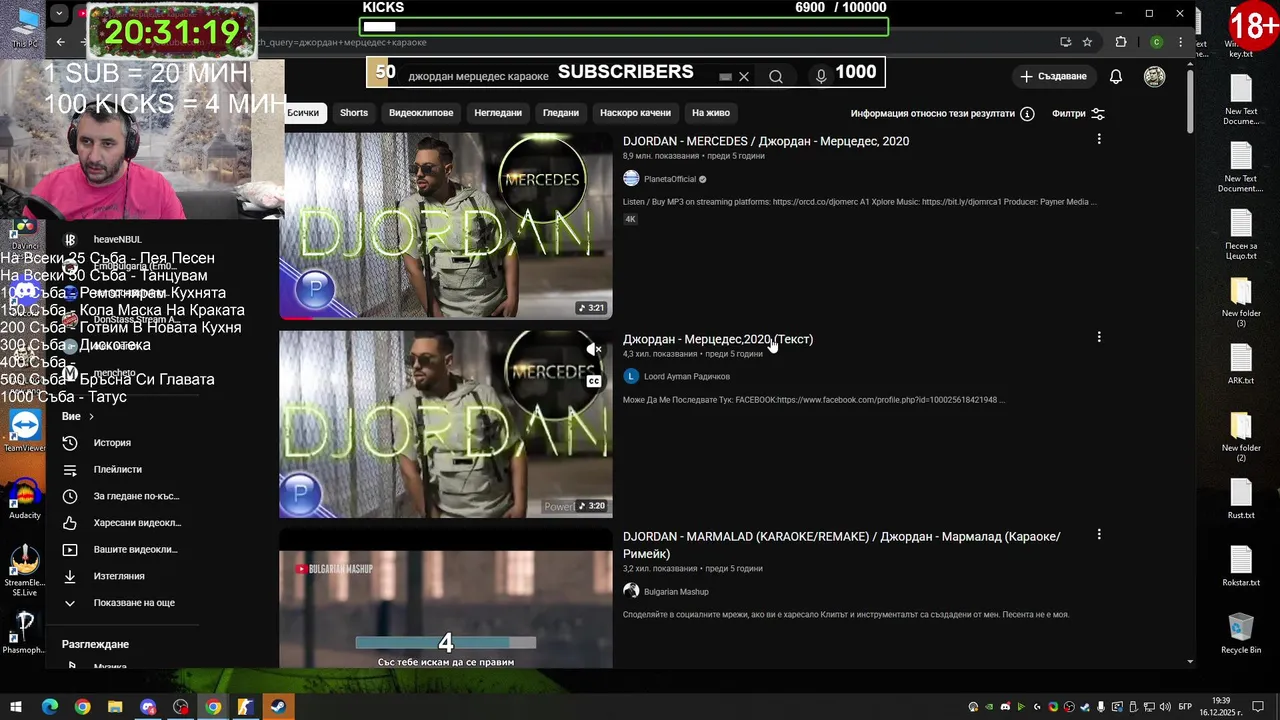Bookmark the page with the star icon
This screenshot has width=1280, height=720.
pyautogui.click(x=1087, y=42)
